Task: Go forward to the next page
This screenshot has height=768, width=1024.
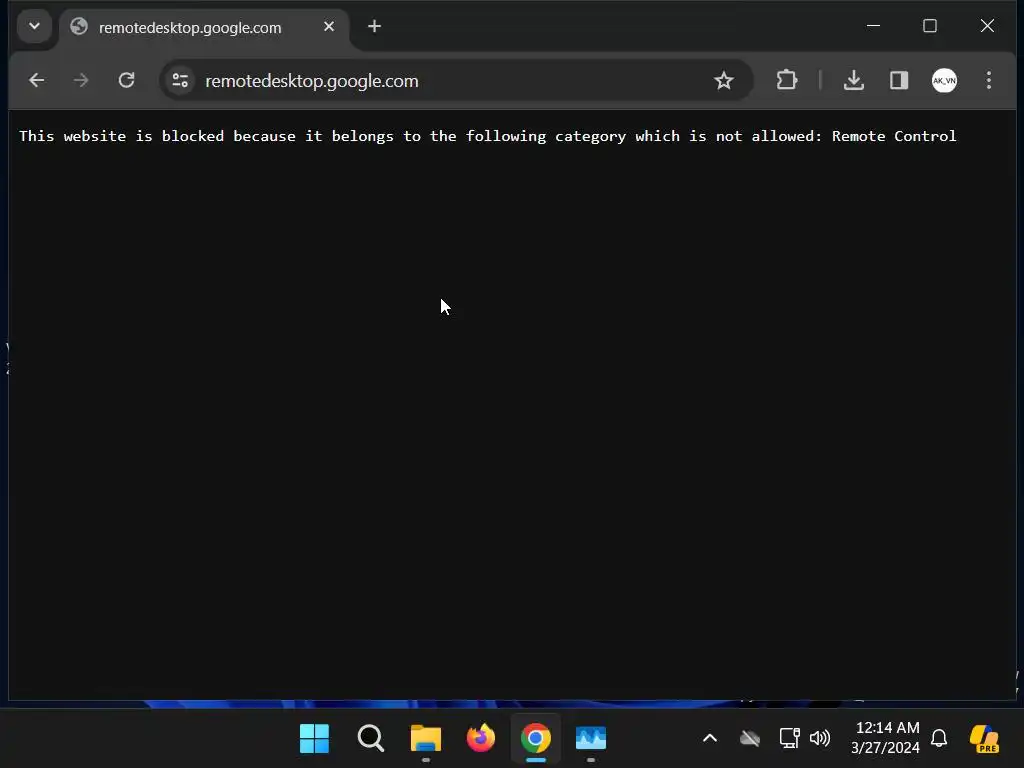Action: (81, 80)
